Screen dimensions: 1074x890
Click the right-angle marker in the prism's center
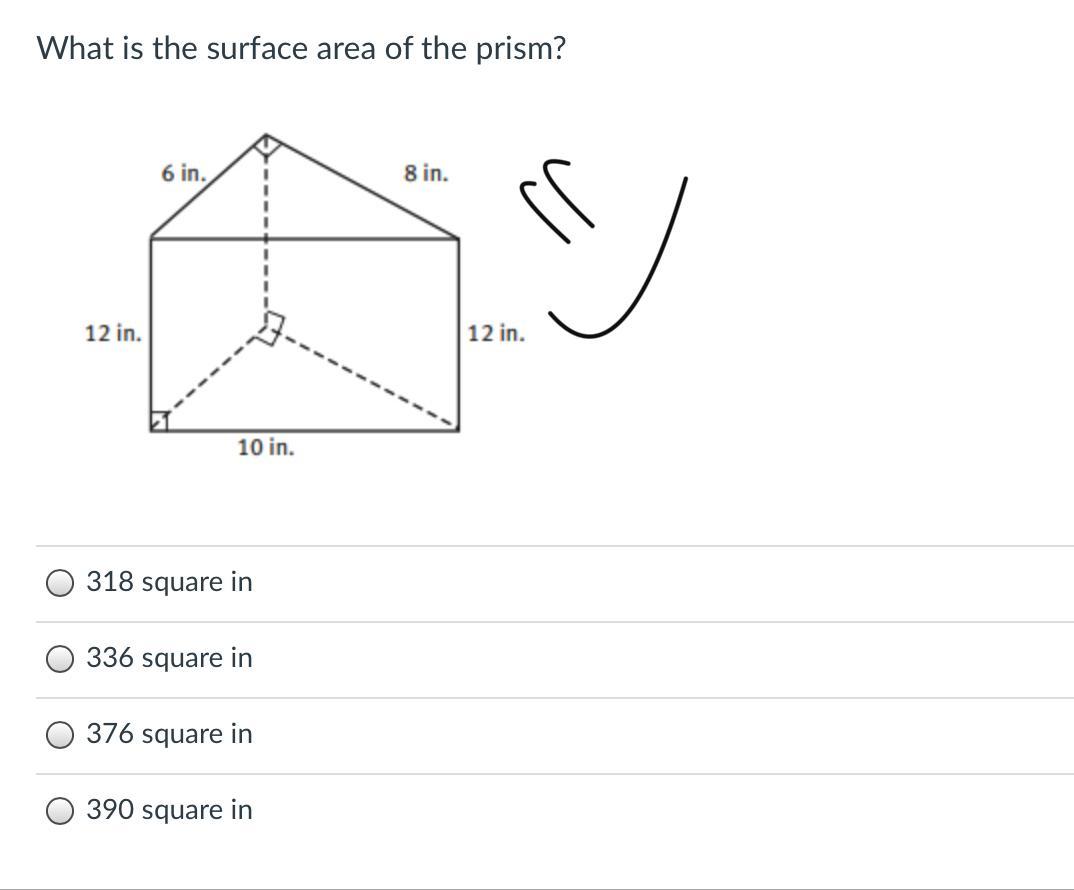click(x=270, y=327)
